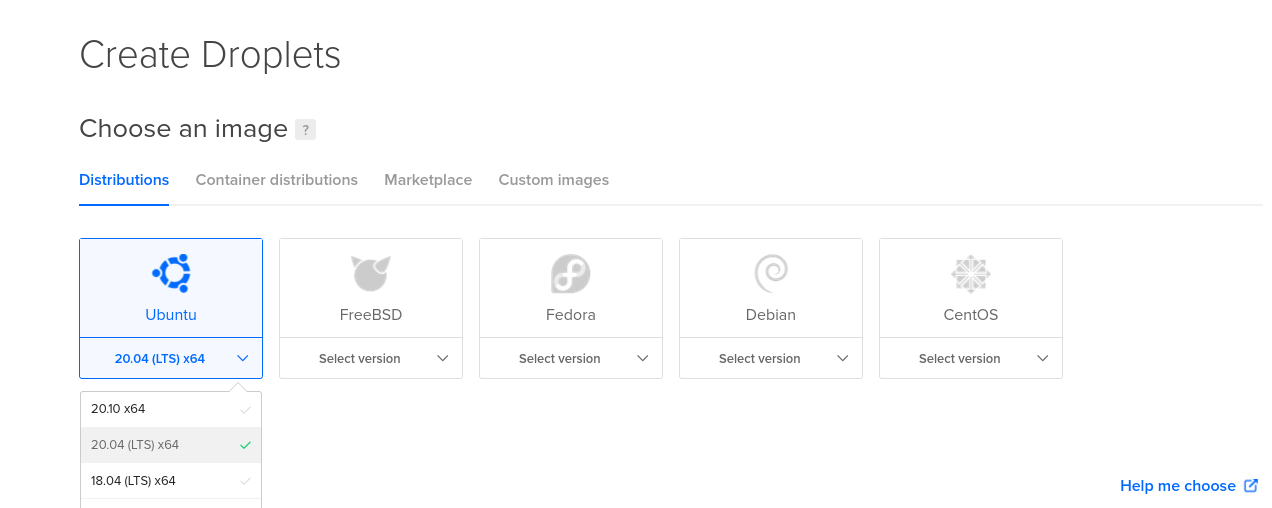1272x508 pixels.
Task: Click the FreeBSD devil logo icon
Action: pos(370,273)
